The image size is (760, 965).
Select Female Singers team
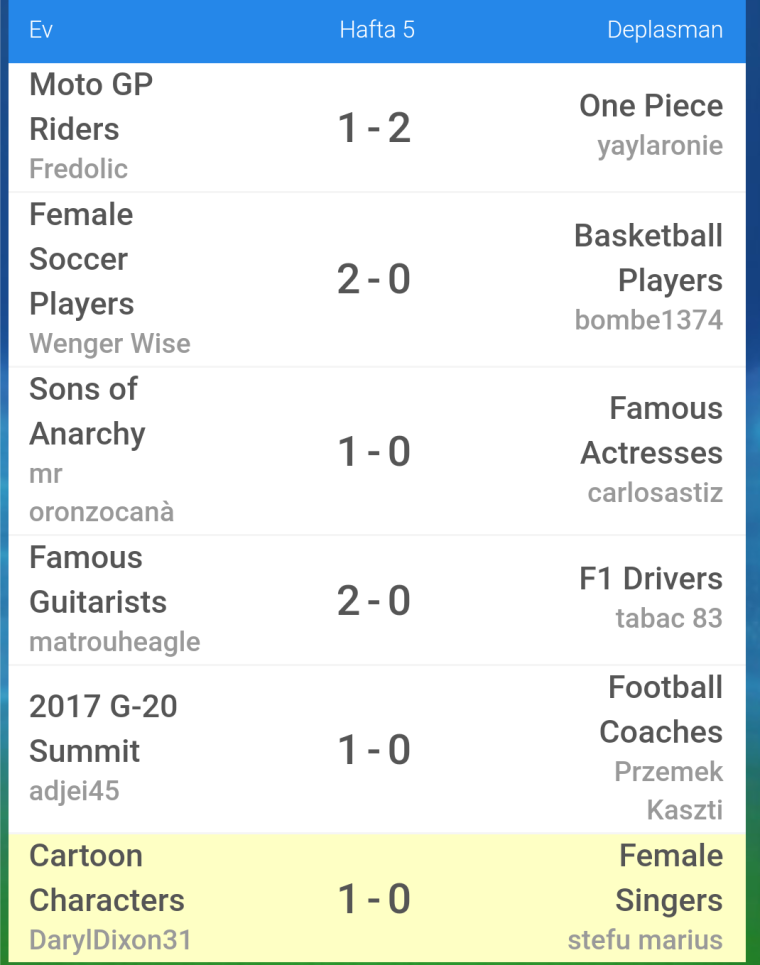point(670,878)
